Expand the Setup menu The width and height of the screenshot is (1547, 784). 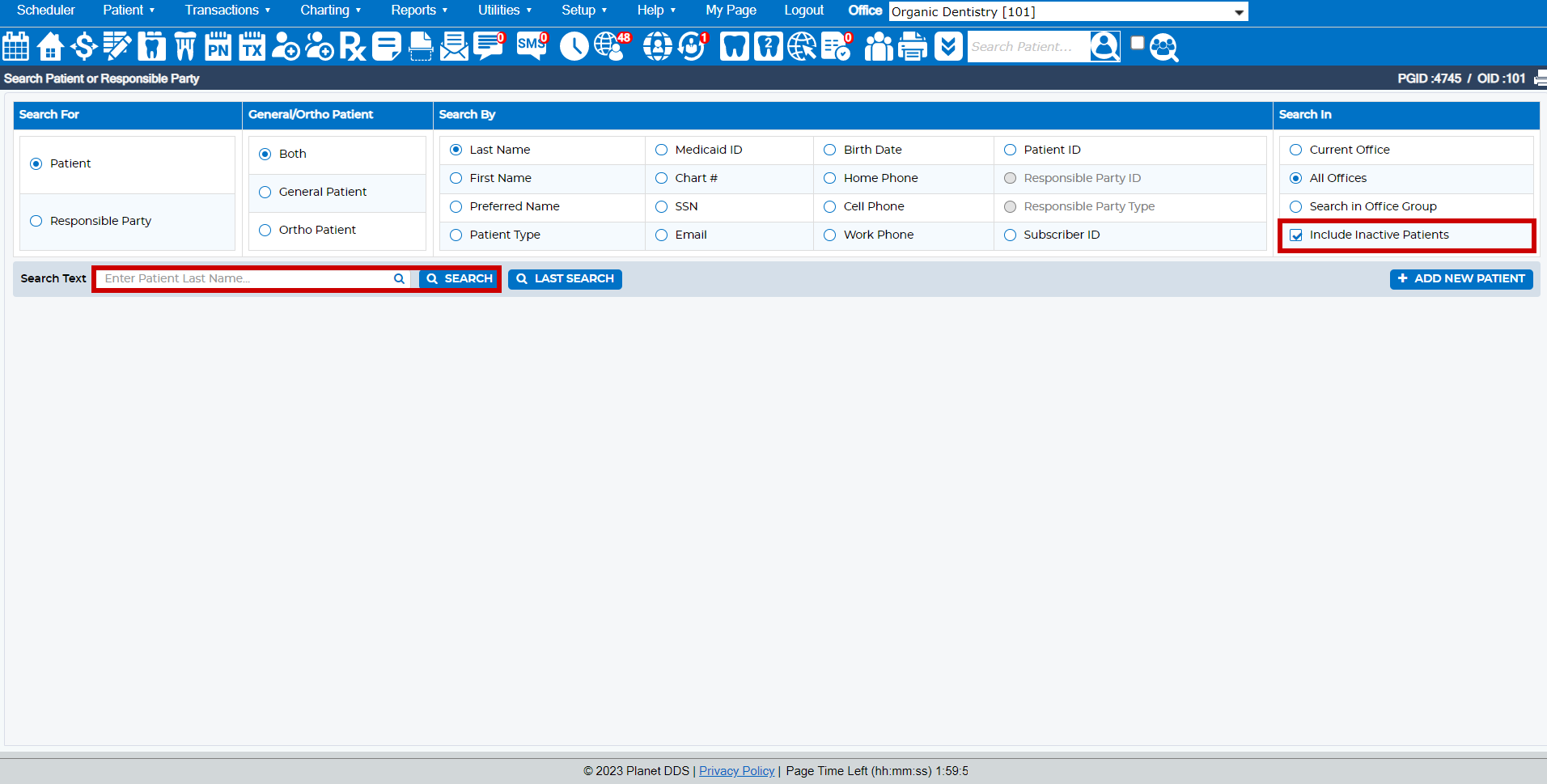pos(584,10)
